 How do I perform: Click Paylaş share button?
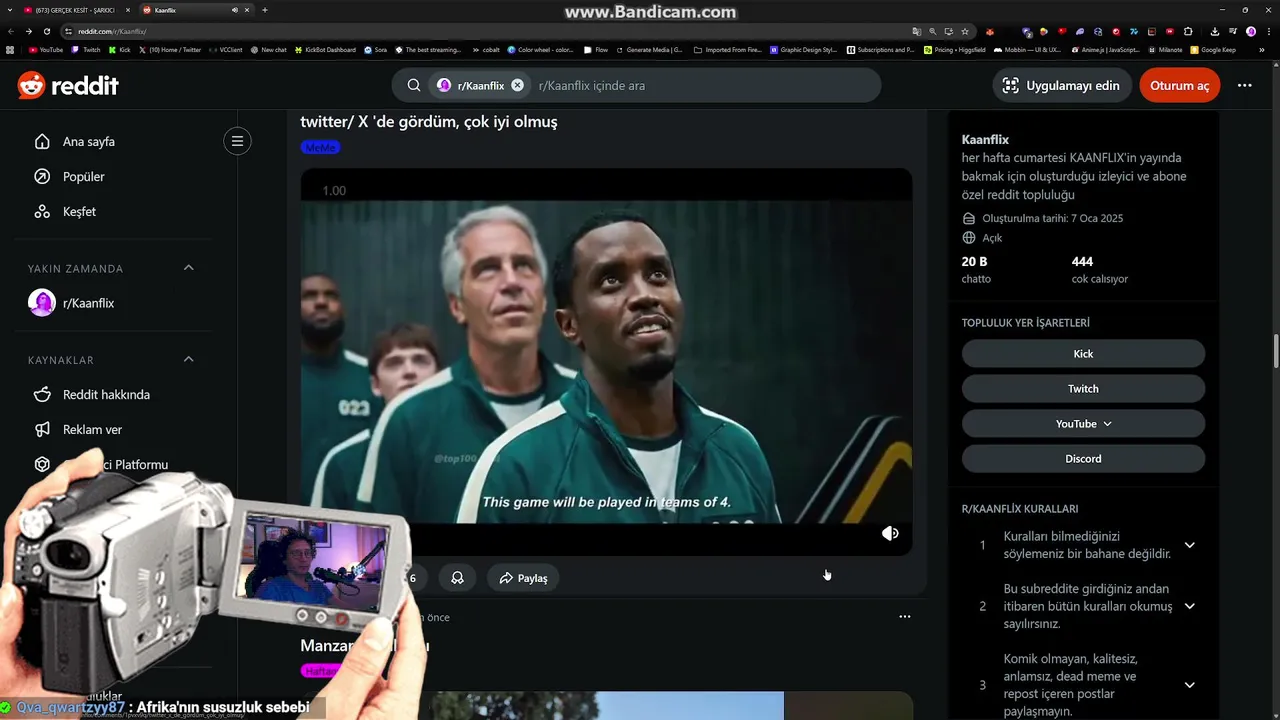(x=523, y=578)
